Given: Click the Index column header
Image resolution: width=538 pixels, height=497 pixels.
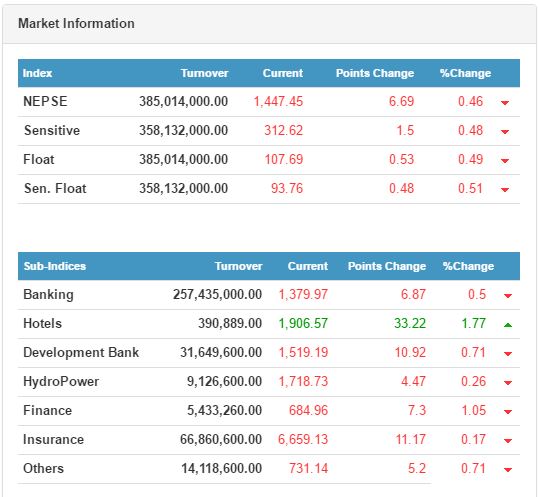Looking at the screenshot, I should [37, 73].
